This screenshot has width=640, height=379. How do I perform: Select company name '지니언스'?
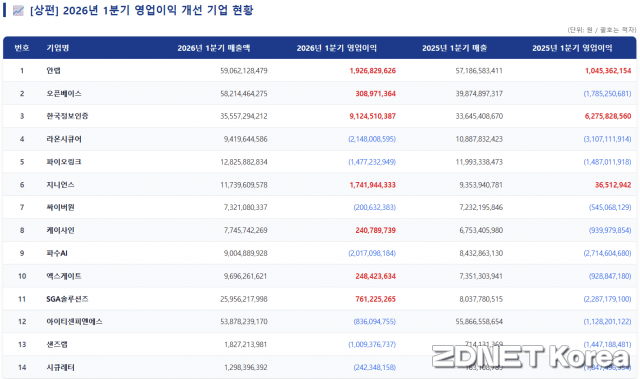click(x=60, y=185)
